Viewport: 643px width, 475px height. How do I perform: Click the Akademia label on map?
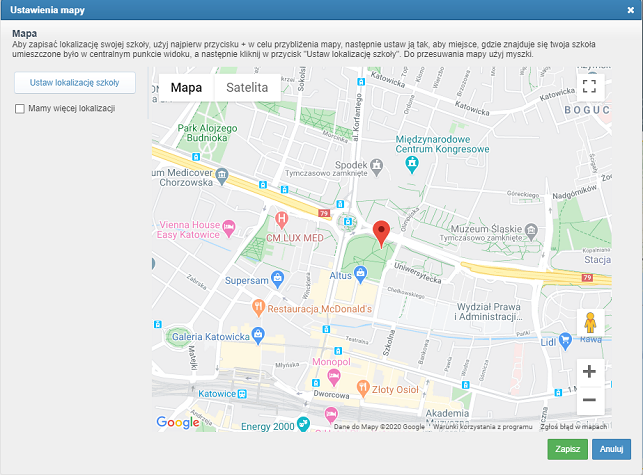click(447, 413)
